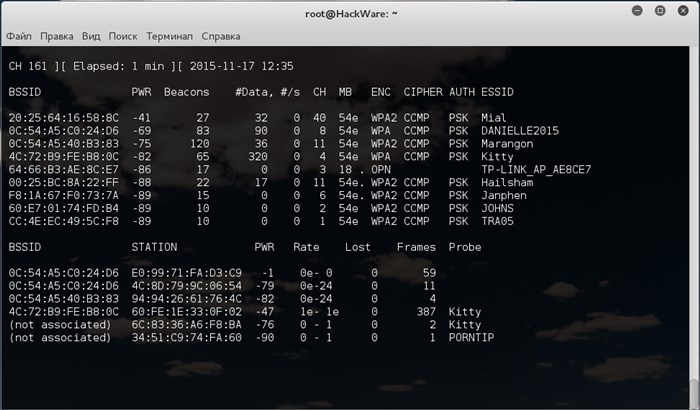The image size is (700, 410).
Task: Click the ESSID Kitty in the access point table
Action: [x=497, y=157]
